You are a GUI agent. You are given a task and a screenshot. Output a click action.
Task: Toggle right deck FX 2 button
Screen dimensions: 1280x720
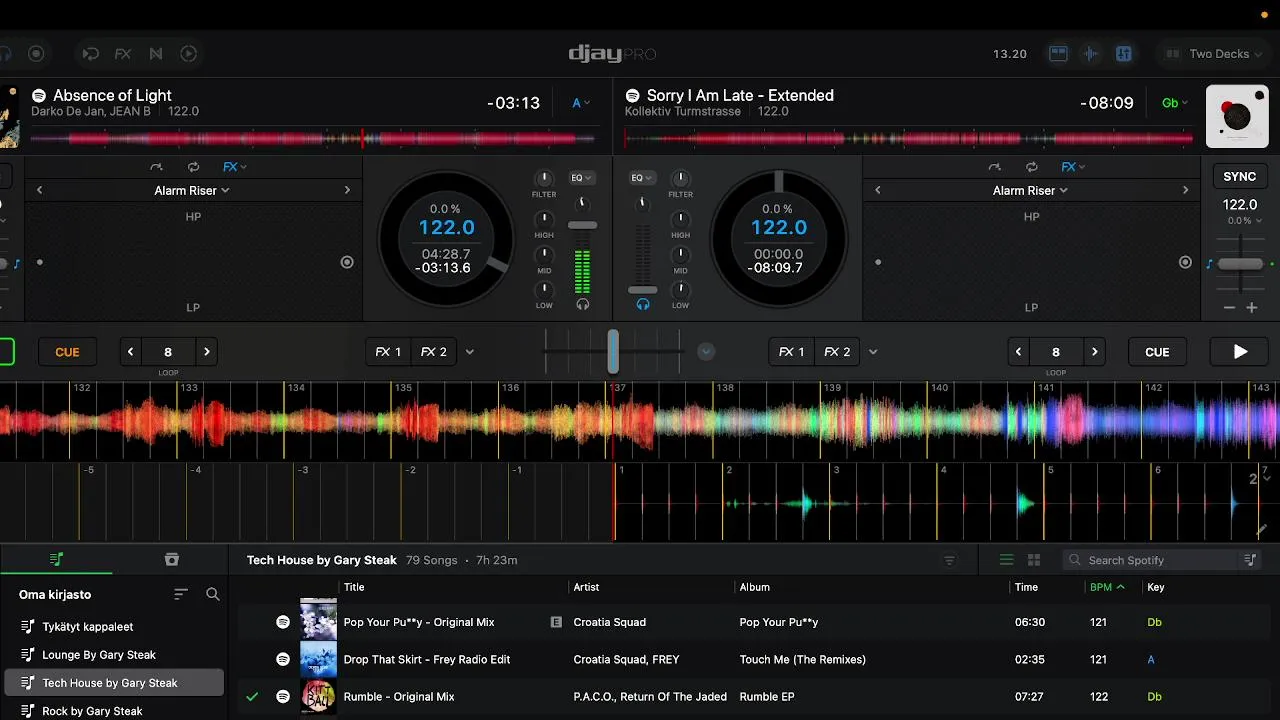(x=837, y=352)
